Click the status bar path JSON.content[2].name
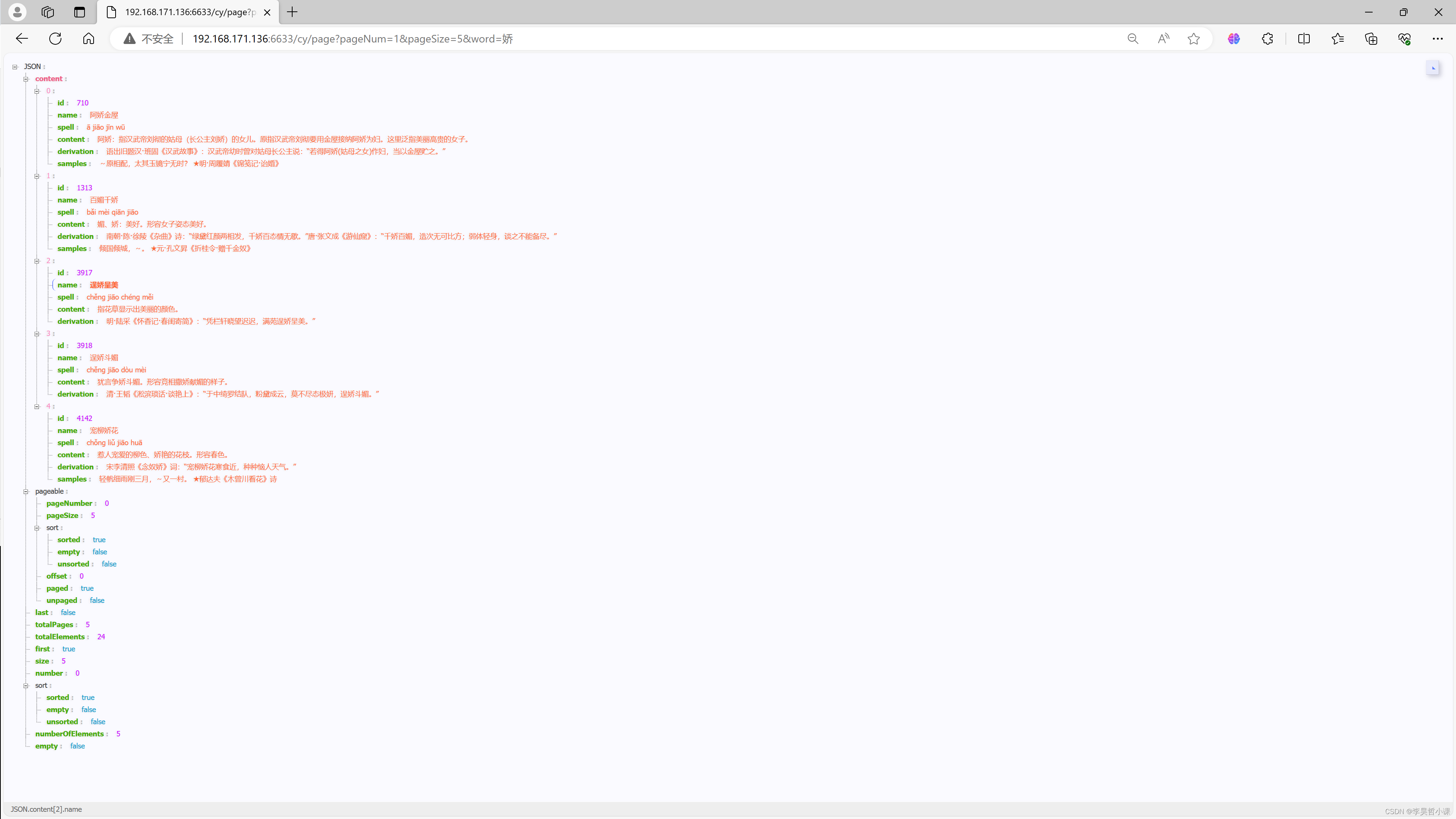Viewport: 1456px width, 819px height. (x=46, y=810)
